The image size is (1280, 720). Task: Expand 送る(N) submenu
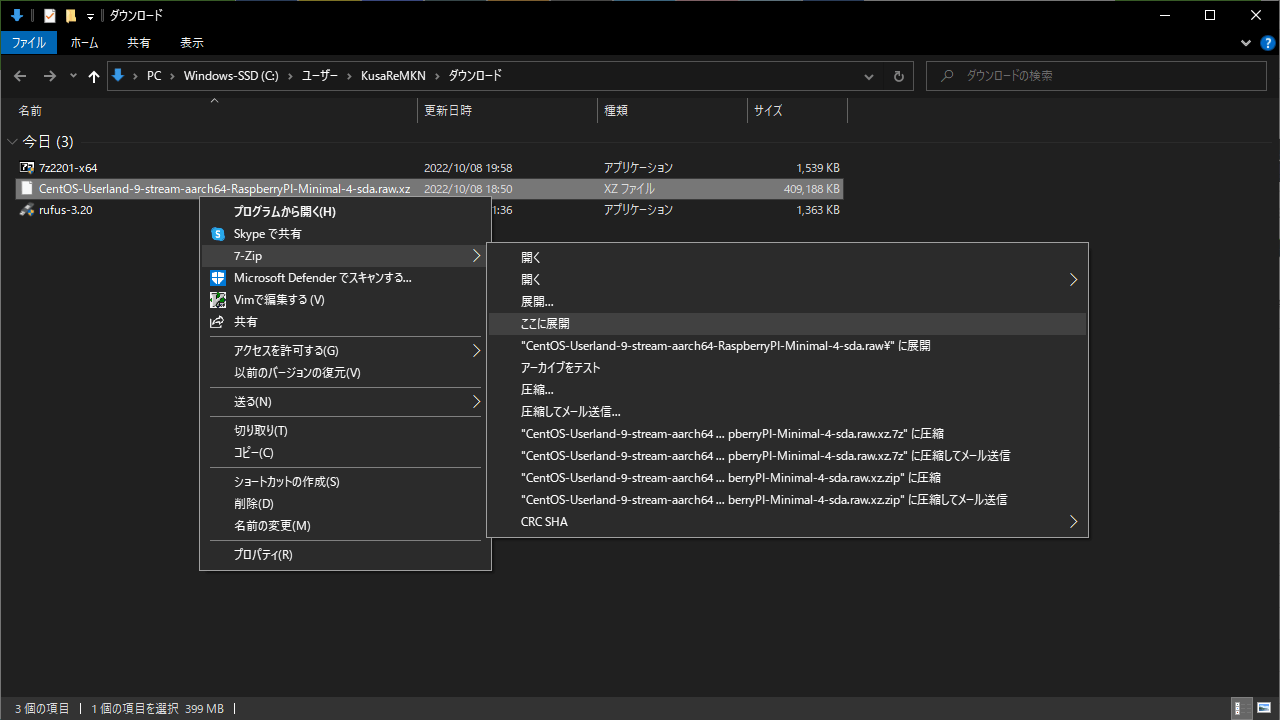pos(345,402)
